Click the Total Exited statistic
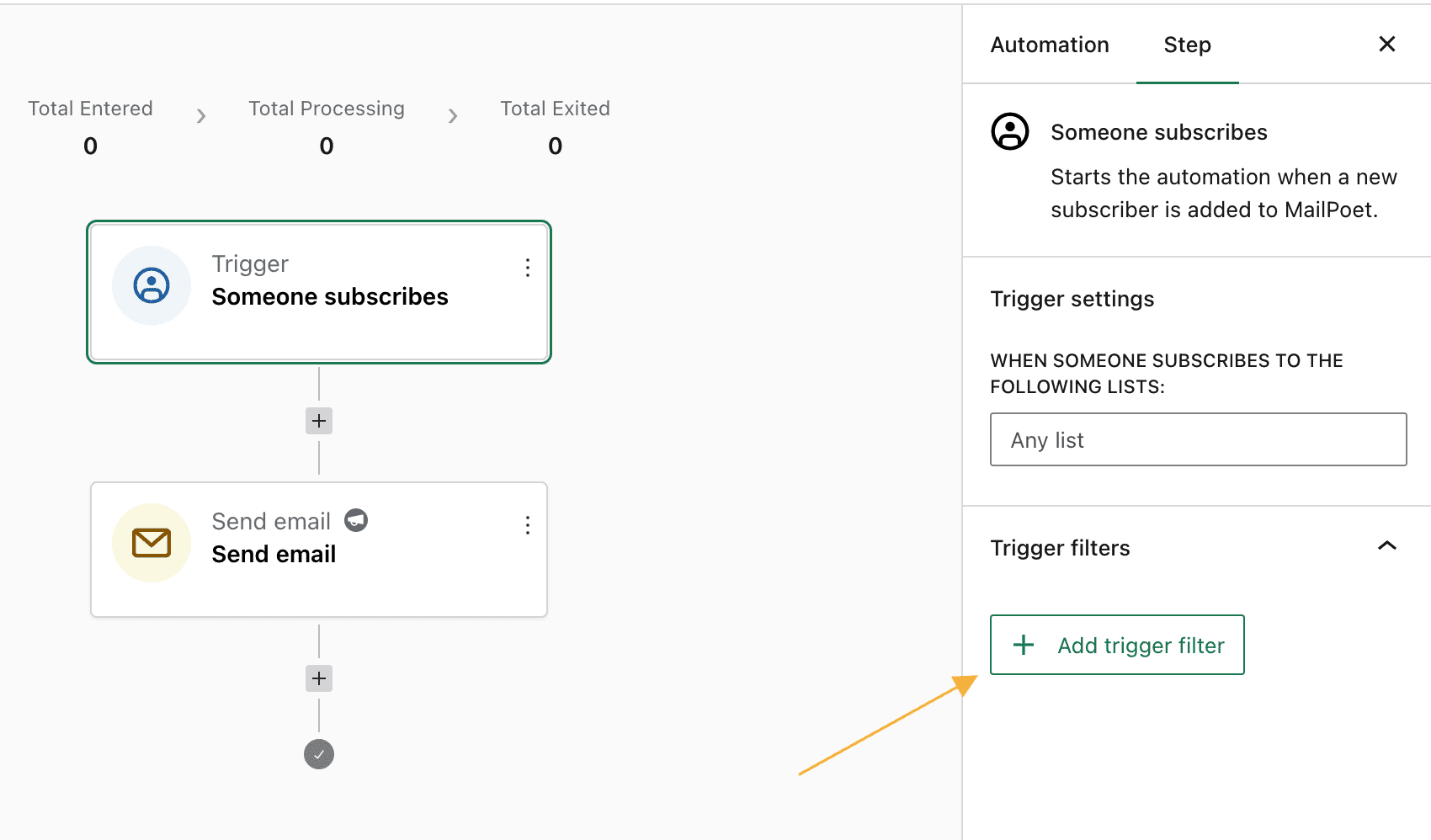The image size is (1431, 840). click(555, 126)
